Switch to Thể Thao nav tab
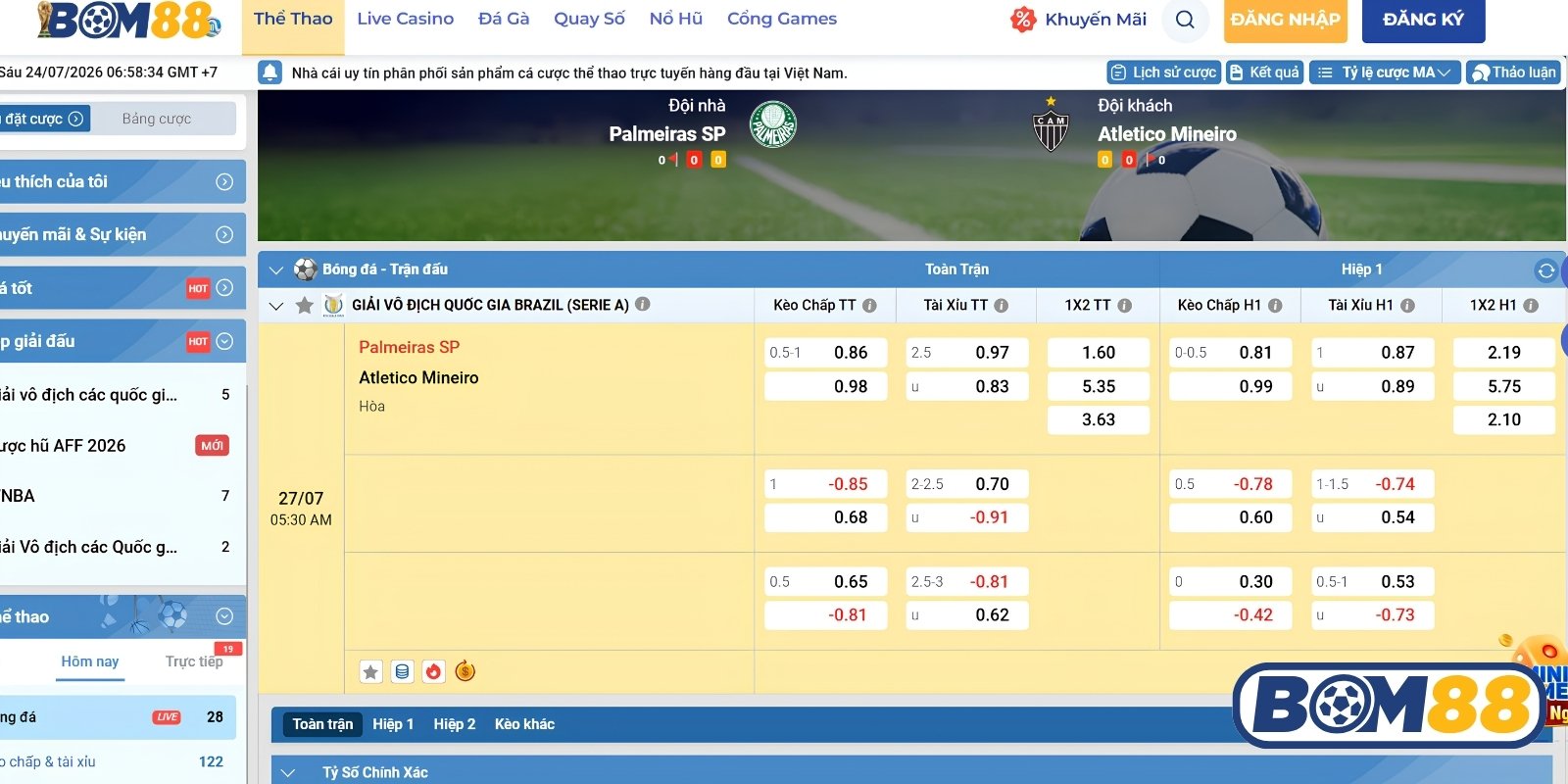1568x784 pixels. coord(293,19)
